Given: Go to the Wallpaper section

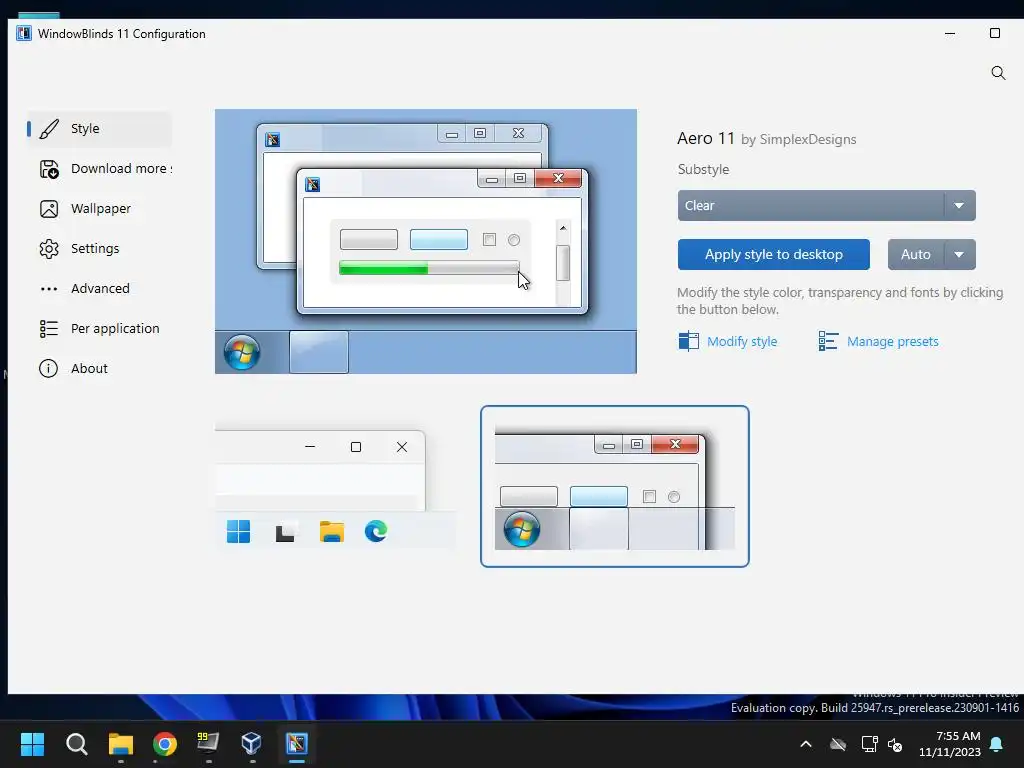Looking at the screenshot, I should [99, 208].
